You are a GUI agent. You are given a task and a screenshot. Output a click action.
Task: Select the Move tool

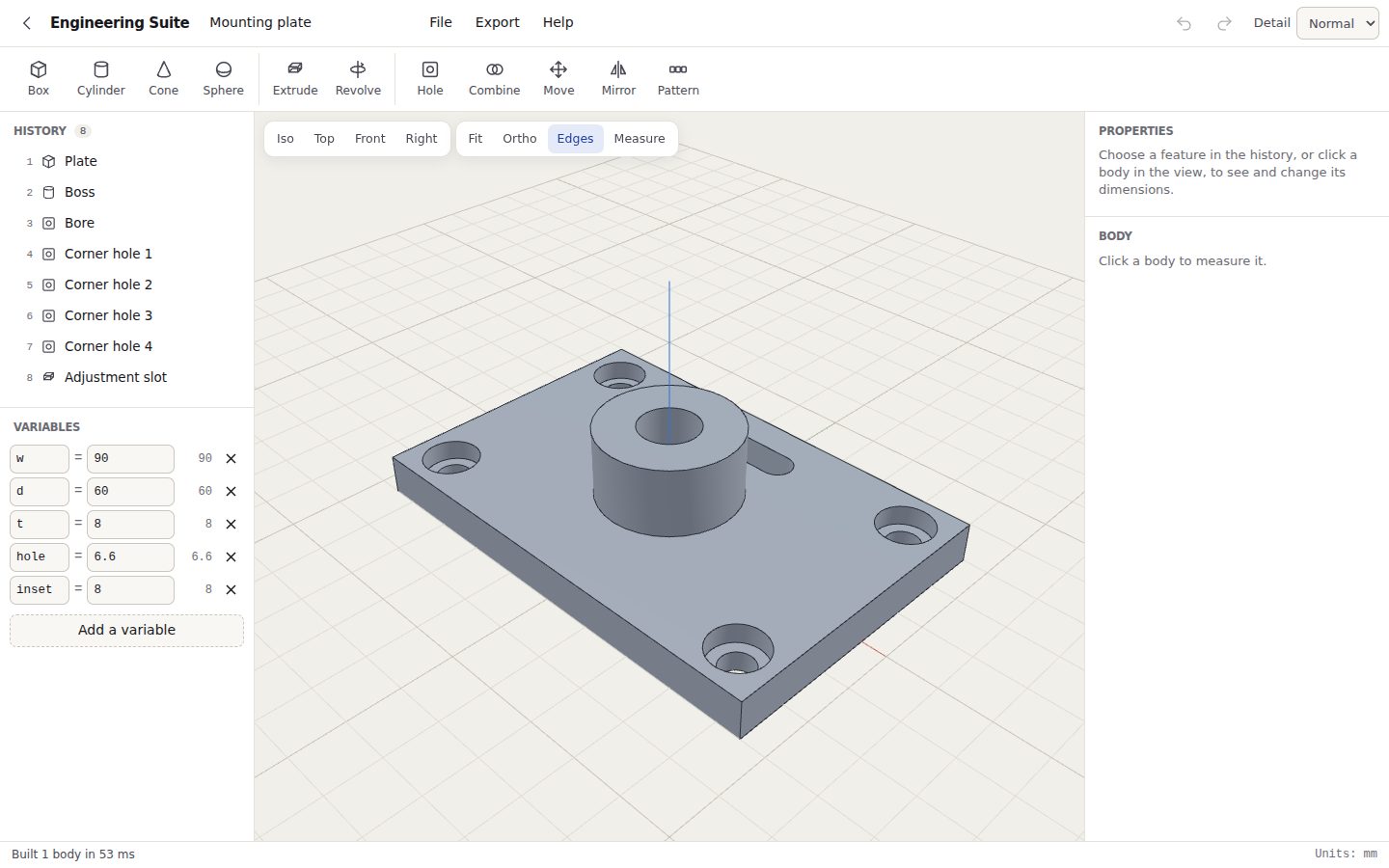(558, 78)
